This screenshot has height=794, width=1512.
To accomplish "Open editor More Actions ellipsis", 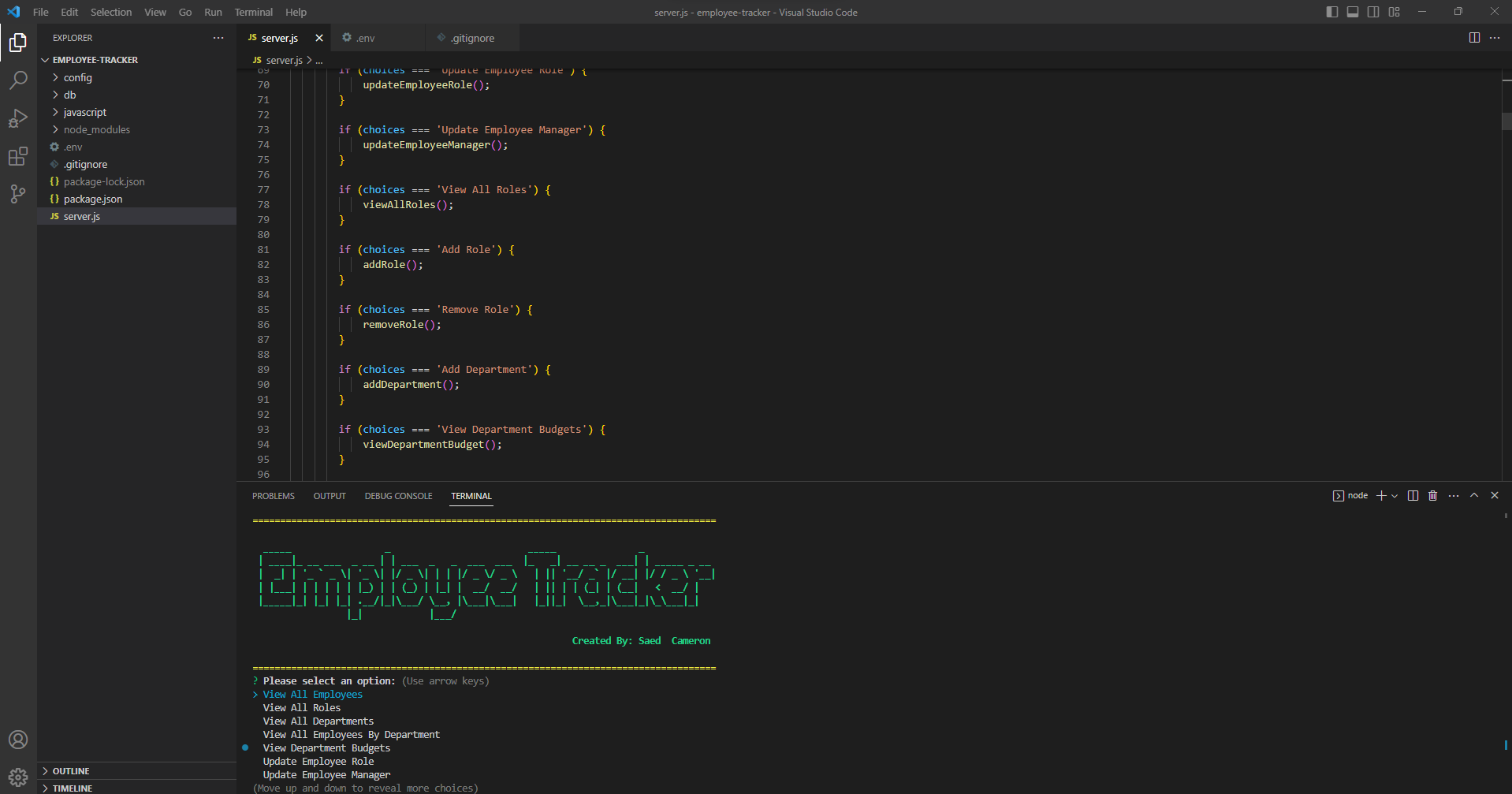I will pyautogui.click(x=1495, y=38).
